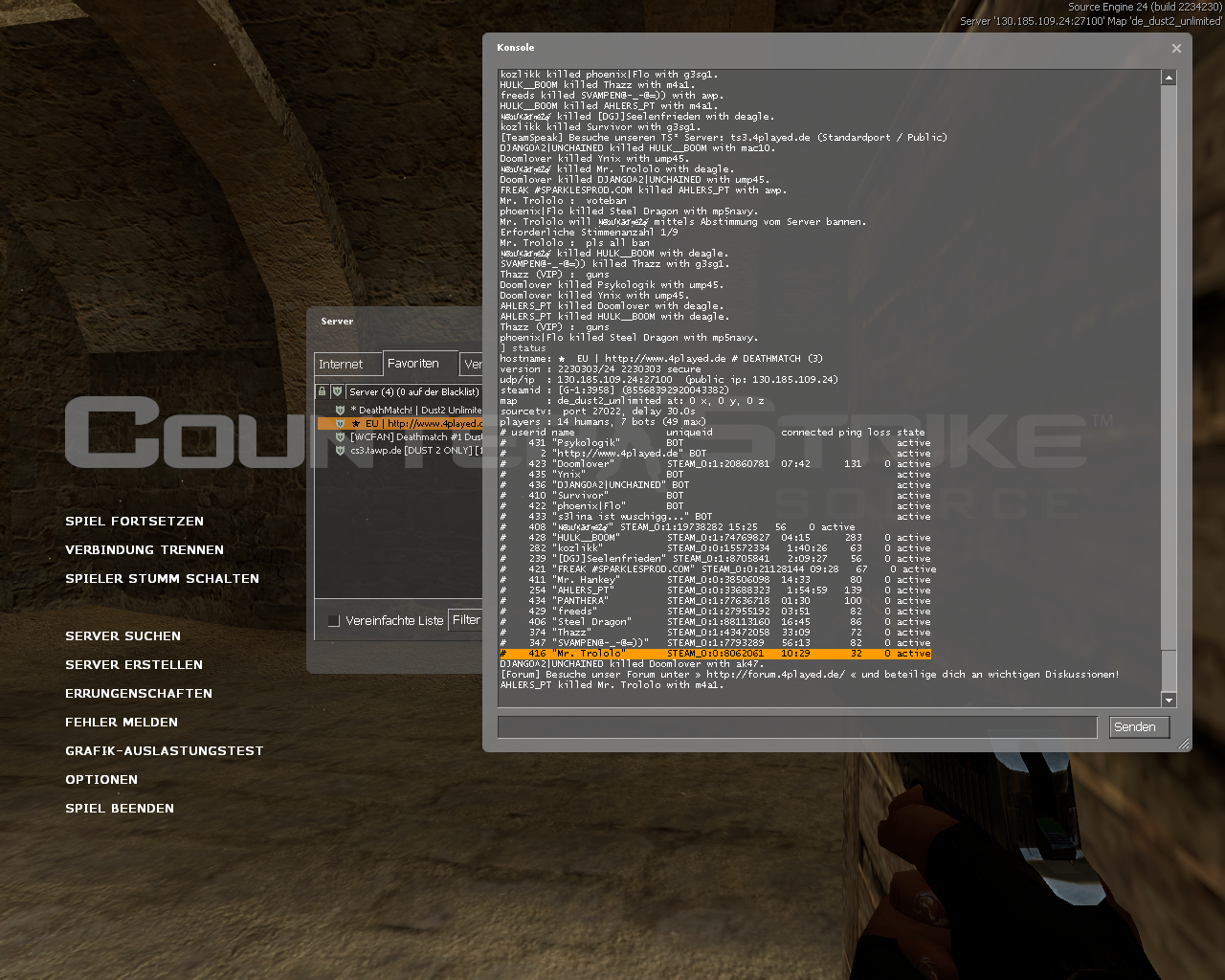Click the forum.4played.de URL in console
Screen dimensions: 1225x980
[x=776, y=675]
